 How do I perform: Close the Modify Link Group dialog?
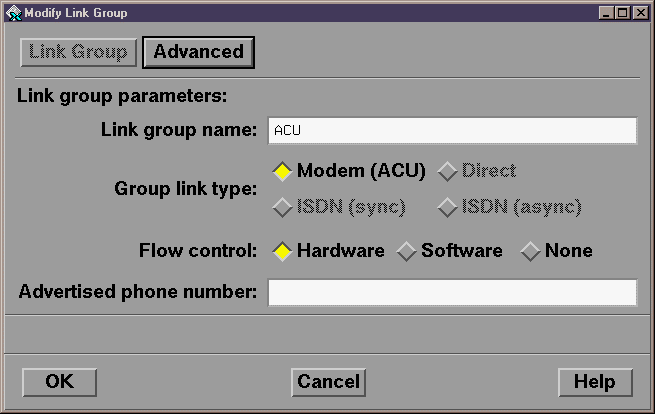point(640,13)
